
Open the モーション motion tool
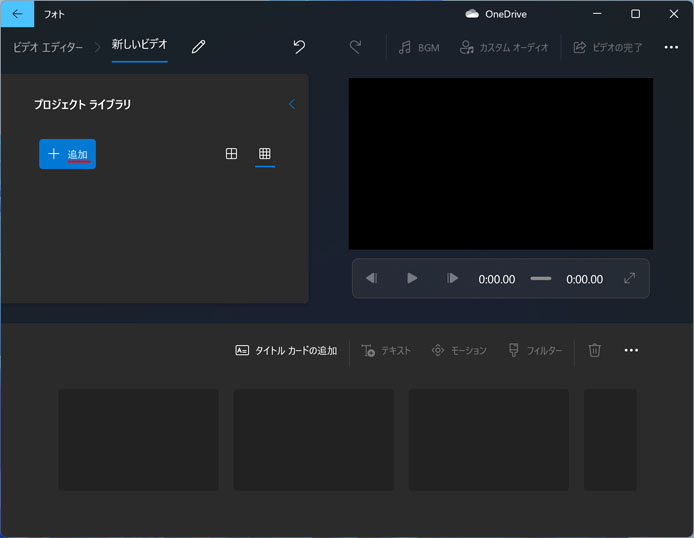[x=459, y=351]
